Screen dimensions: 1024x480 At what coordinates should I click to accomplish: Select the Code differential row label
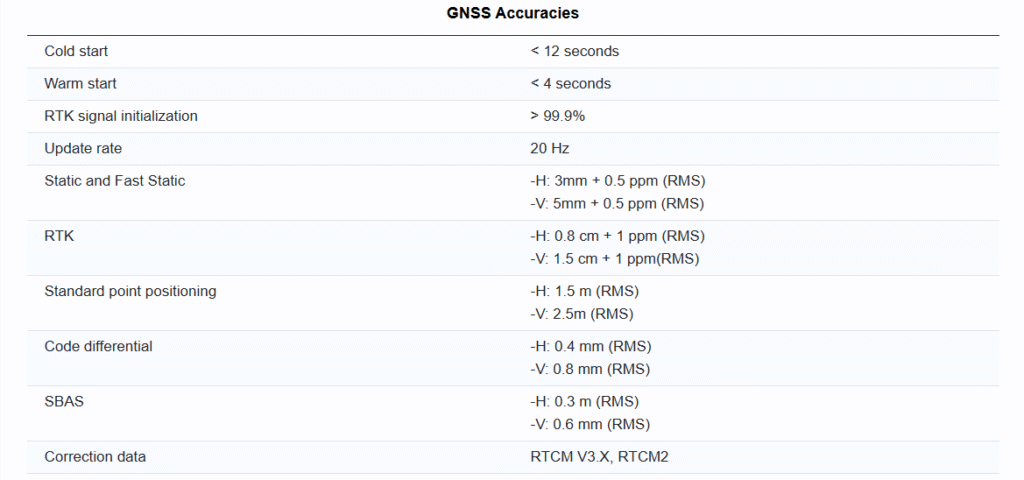pos(98,346)
